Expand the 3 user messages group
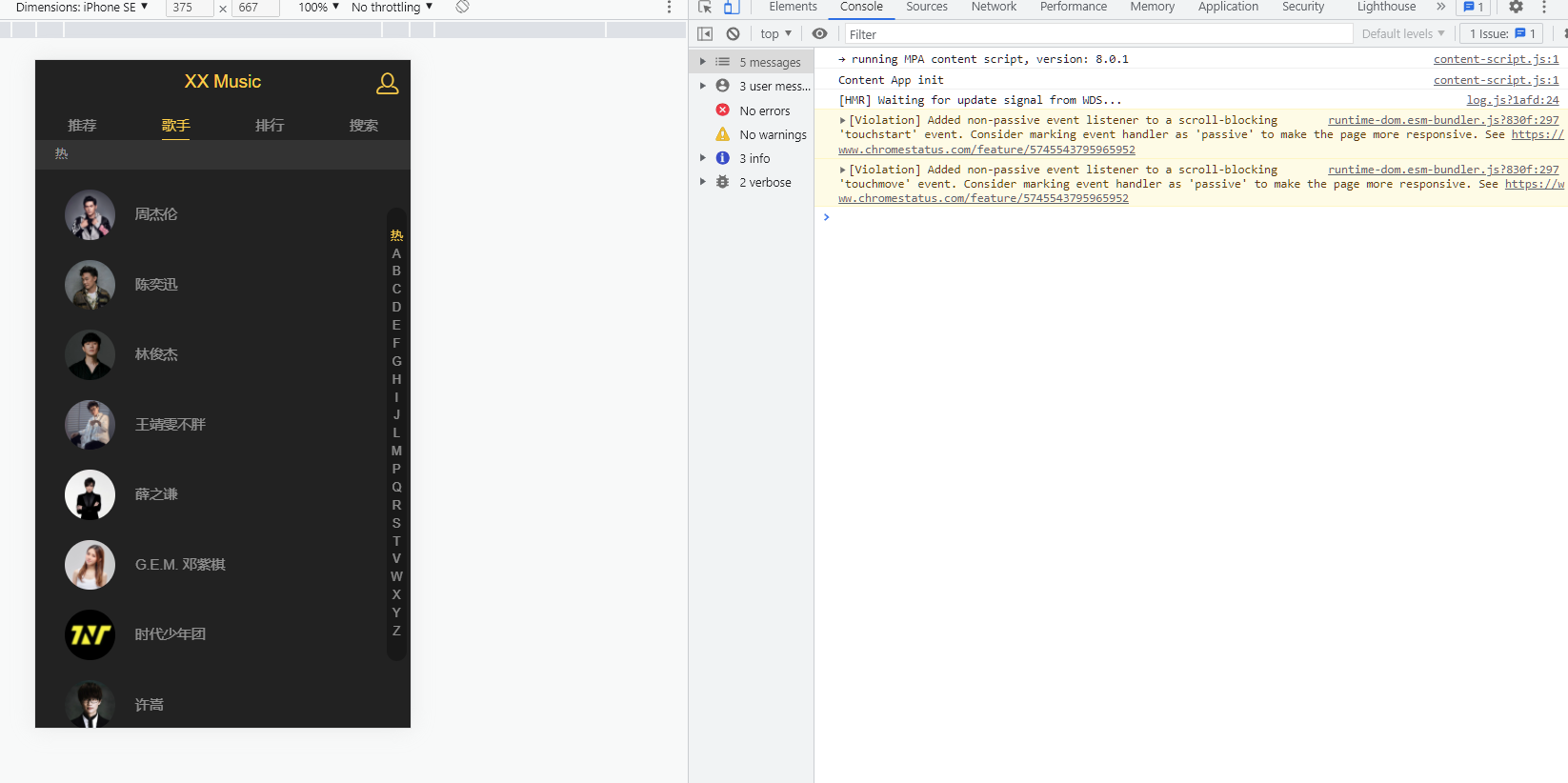 click(703, 86)
